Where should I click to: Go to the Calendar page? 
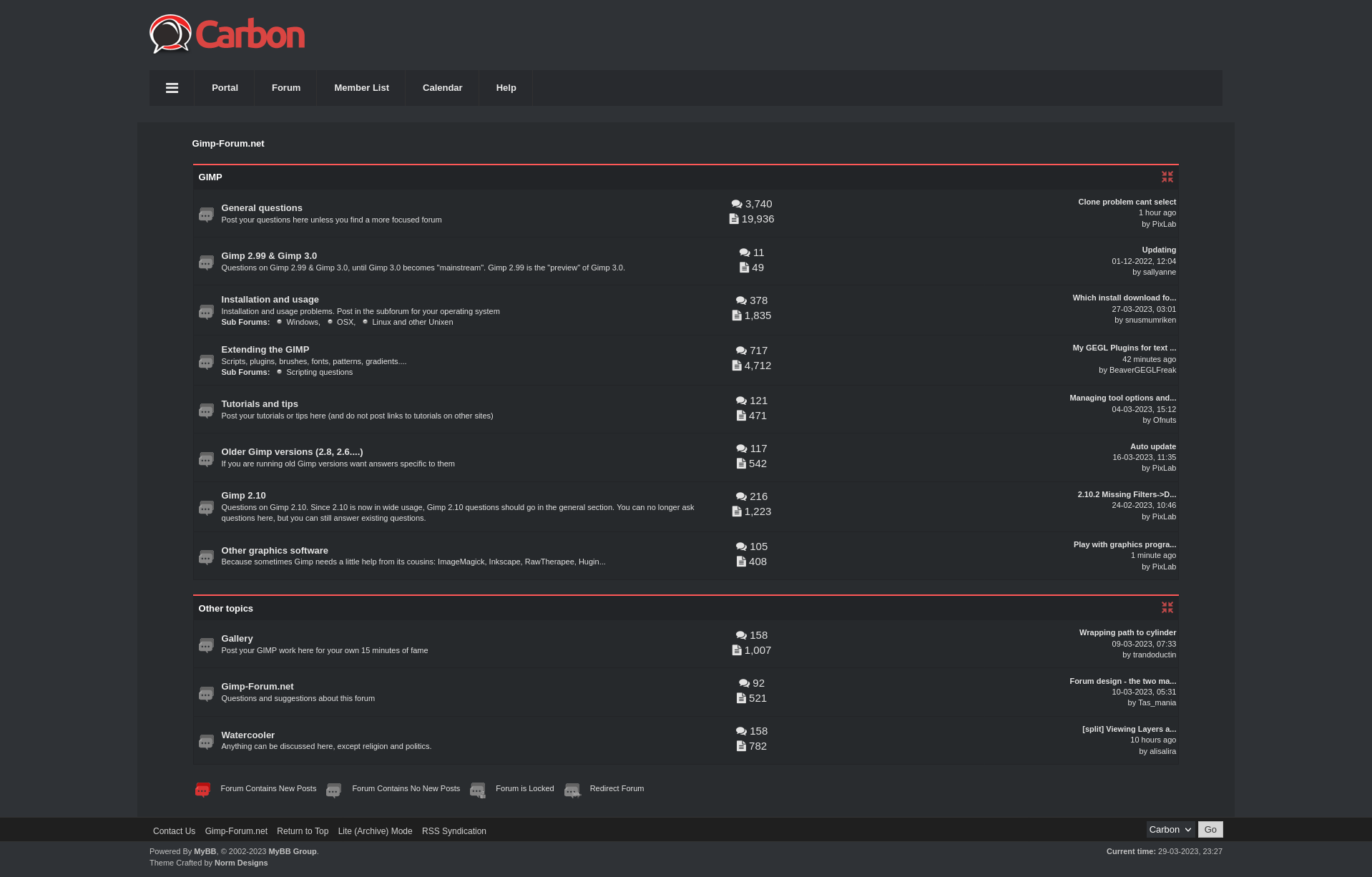442,88
